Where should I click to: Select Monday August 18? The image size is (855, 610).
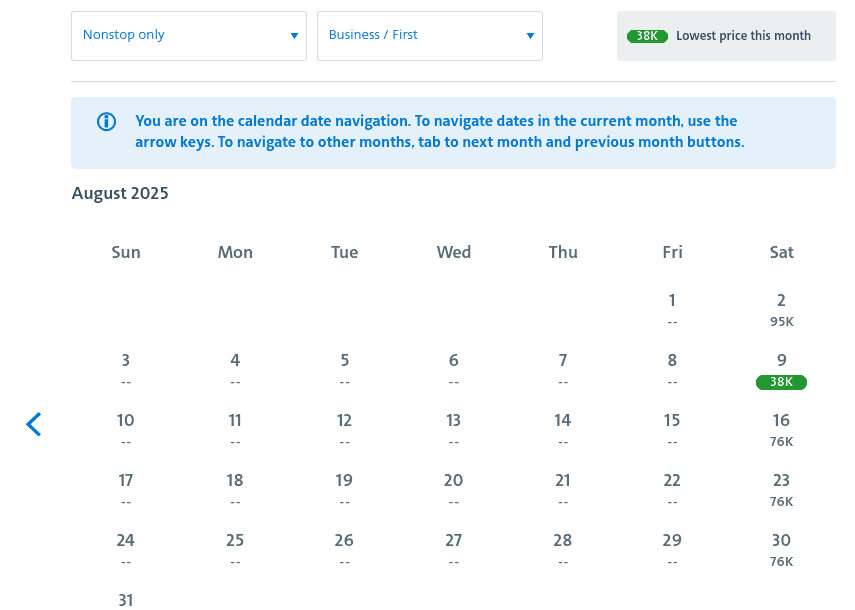[x=235, y=489]
